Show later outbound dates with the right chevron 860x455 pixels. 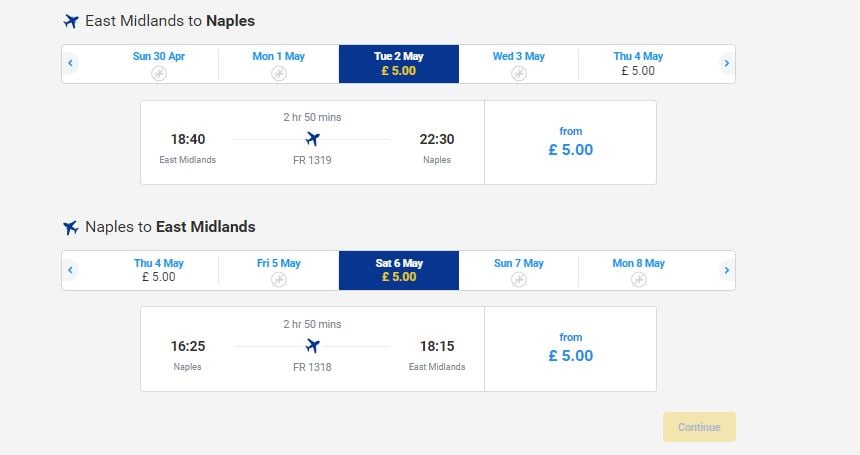tap(727, 64)
